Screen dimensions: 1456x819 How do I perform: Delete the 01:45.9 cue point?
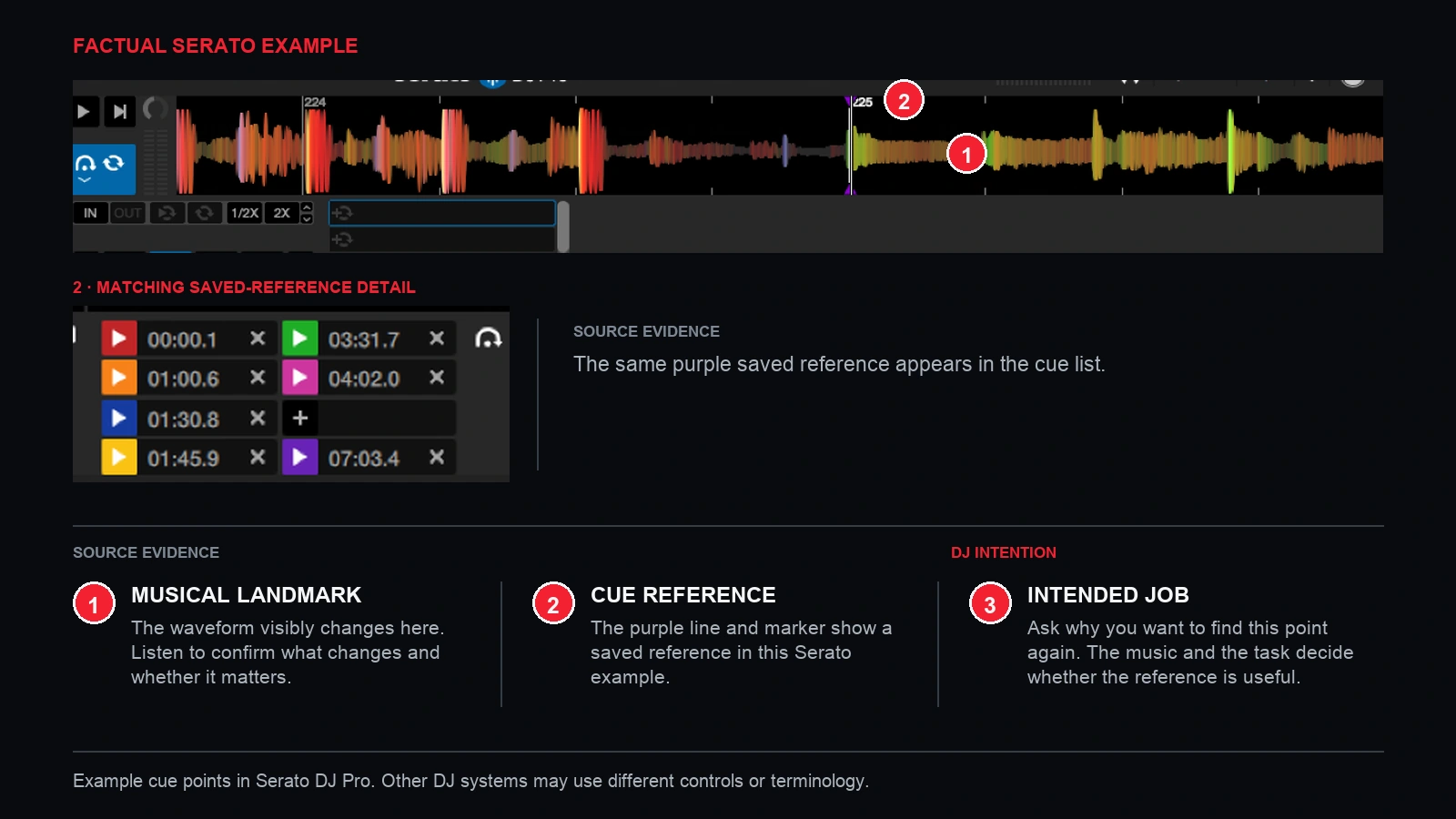[x=258, y=457]
